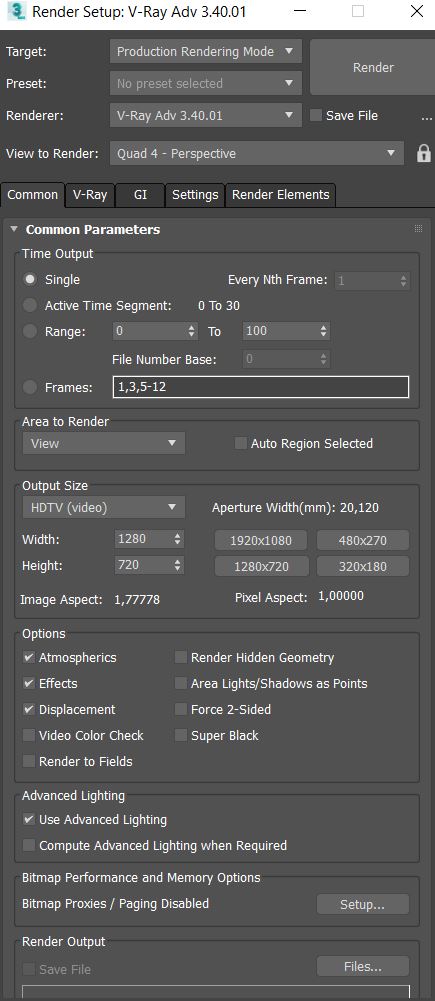435x1001 pixels.
Task: Uncheck the Effects option
Action: pyautogui.click(x=29, y=683)
